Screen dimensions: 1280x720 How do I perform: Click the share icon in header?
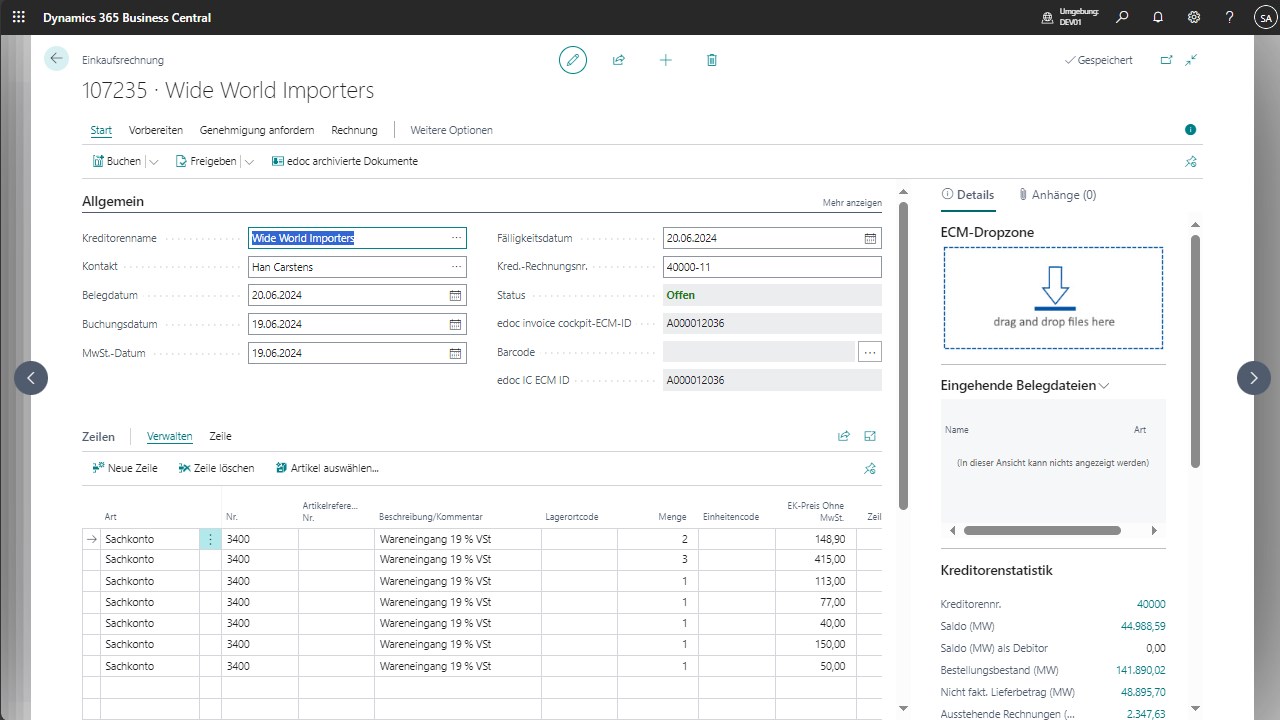point(619,60)
